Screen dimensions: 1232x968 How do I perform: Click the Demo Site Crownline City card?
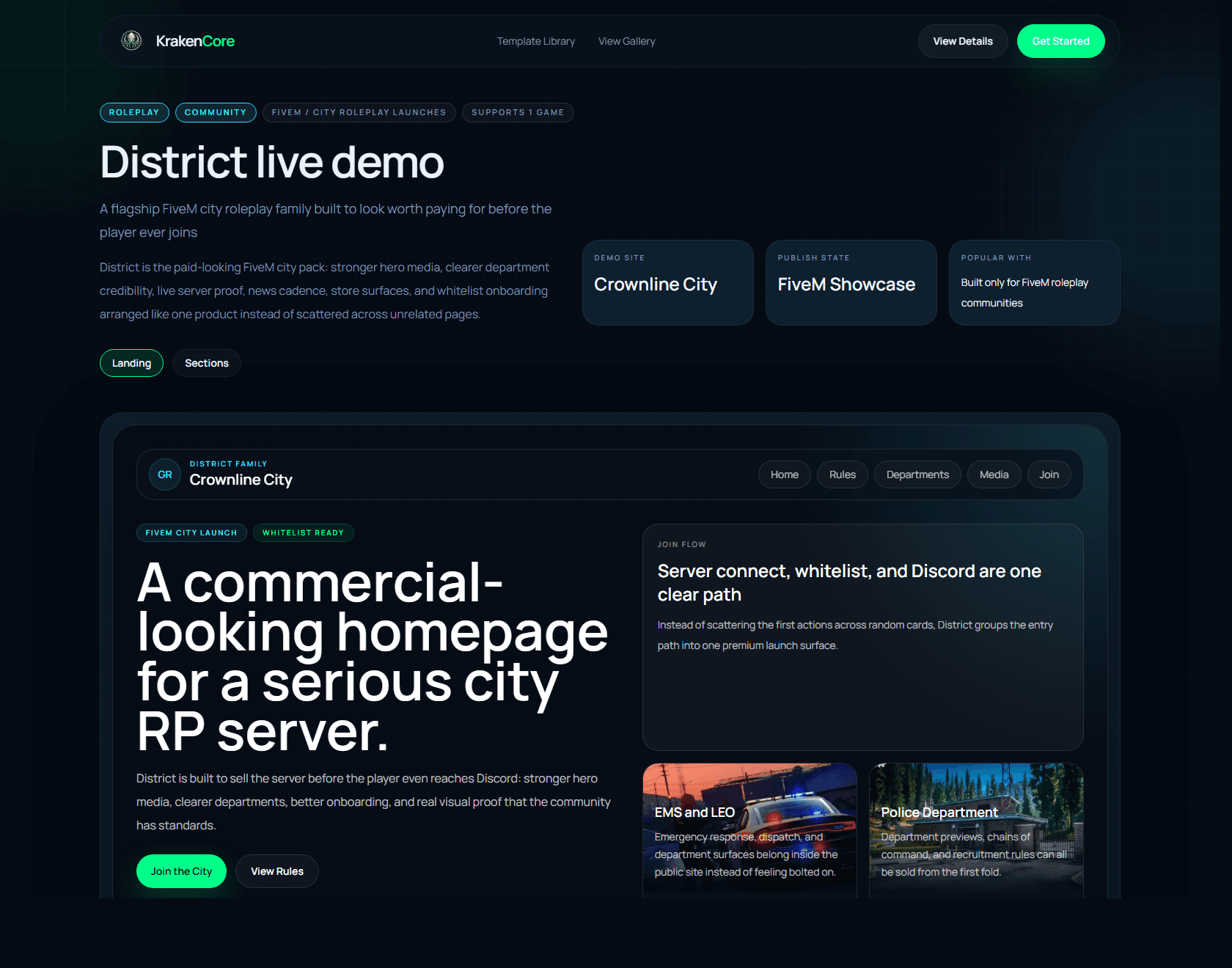pos(668,282)
